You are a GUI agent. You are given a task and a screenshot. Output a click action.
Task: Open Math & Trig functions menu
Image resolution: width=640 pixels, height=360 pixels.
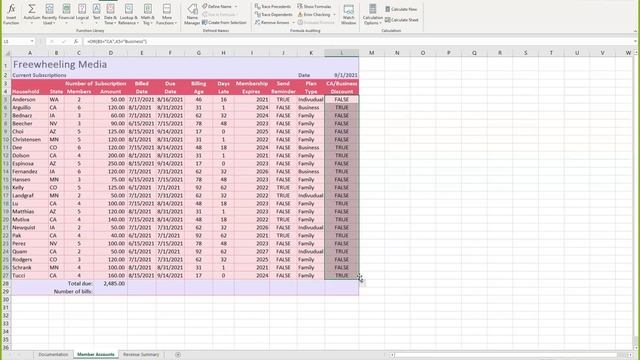pos(147,14)
